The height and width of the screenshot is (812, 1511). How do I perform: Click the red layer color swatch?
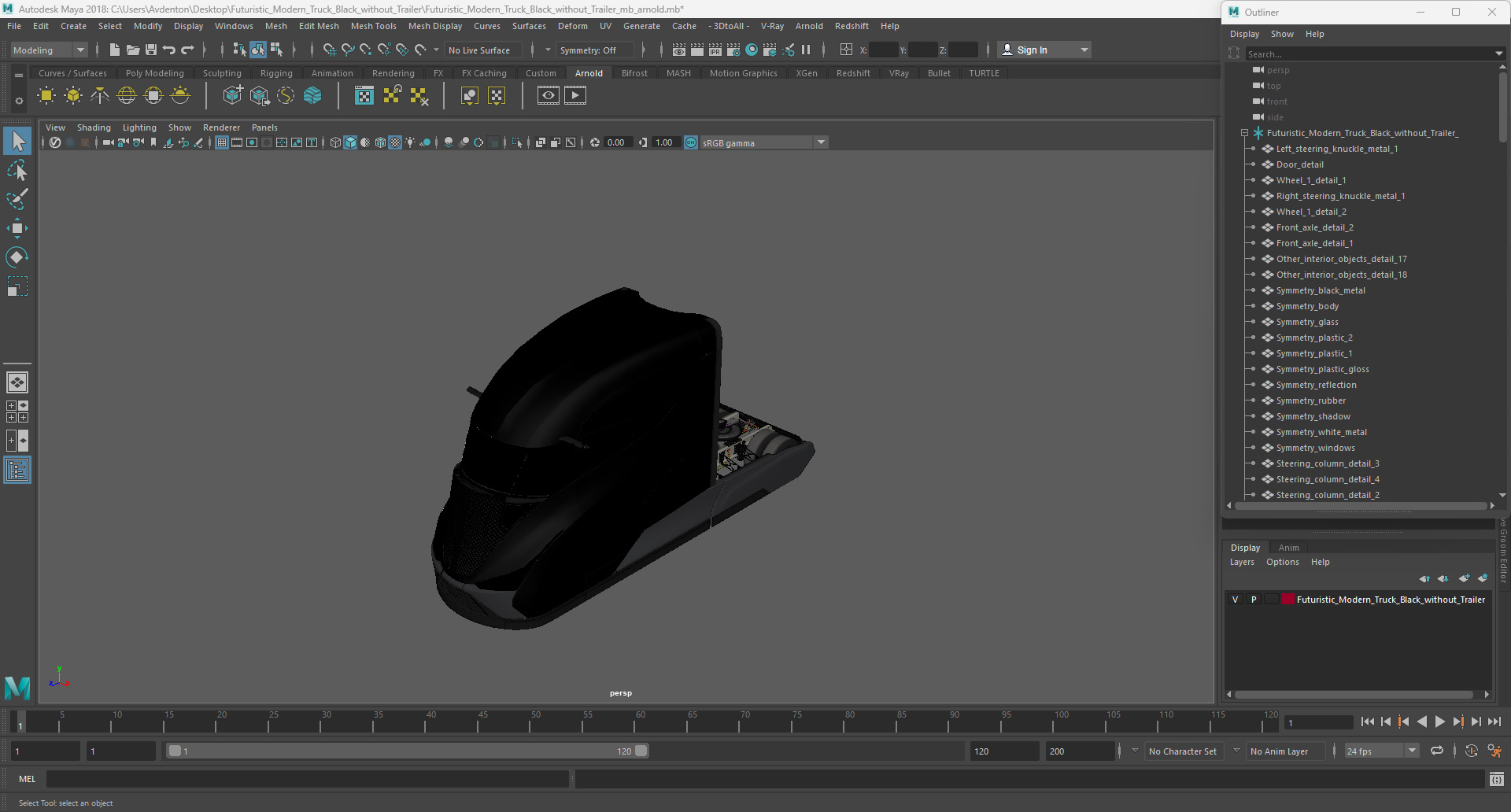coord(1288,600)
